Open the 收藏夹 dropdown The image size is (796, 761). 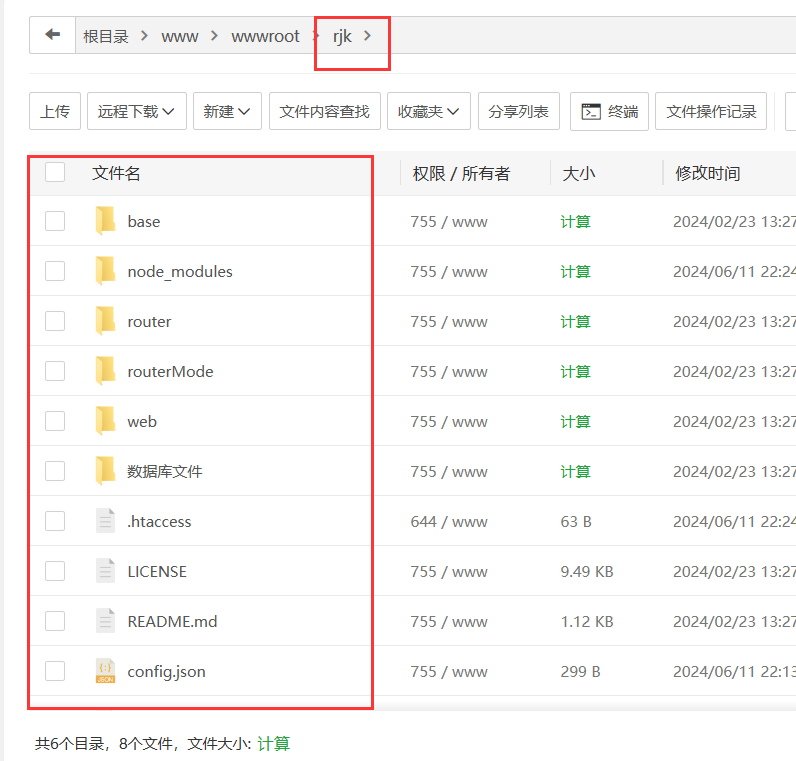click(x=428, y=111)
